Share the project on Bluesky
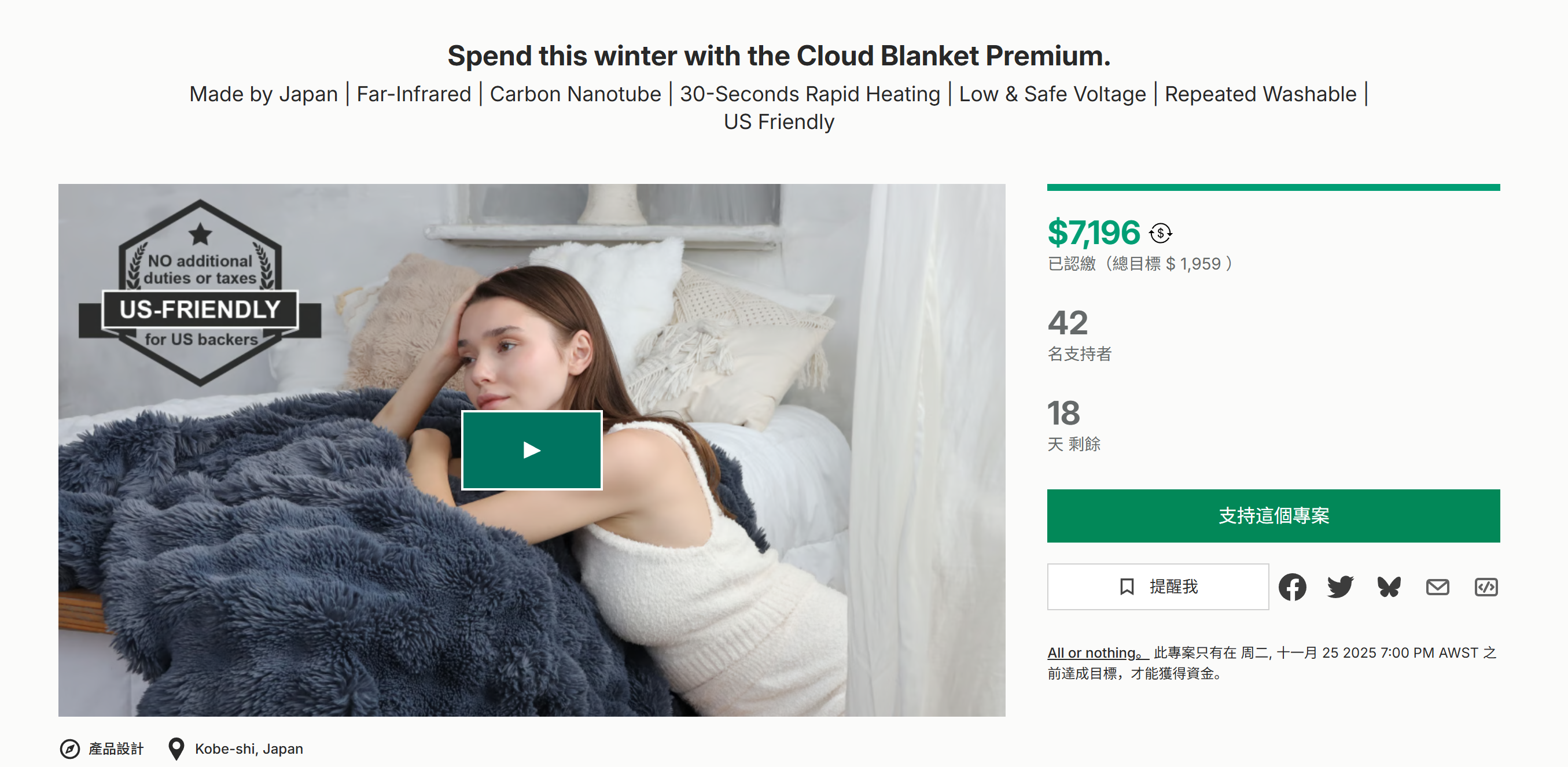1568x767 pixels. coord(1389,587)
